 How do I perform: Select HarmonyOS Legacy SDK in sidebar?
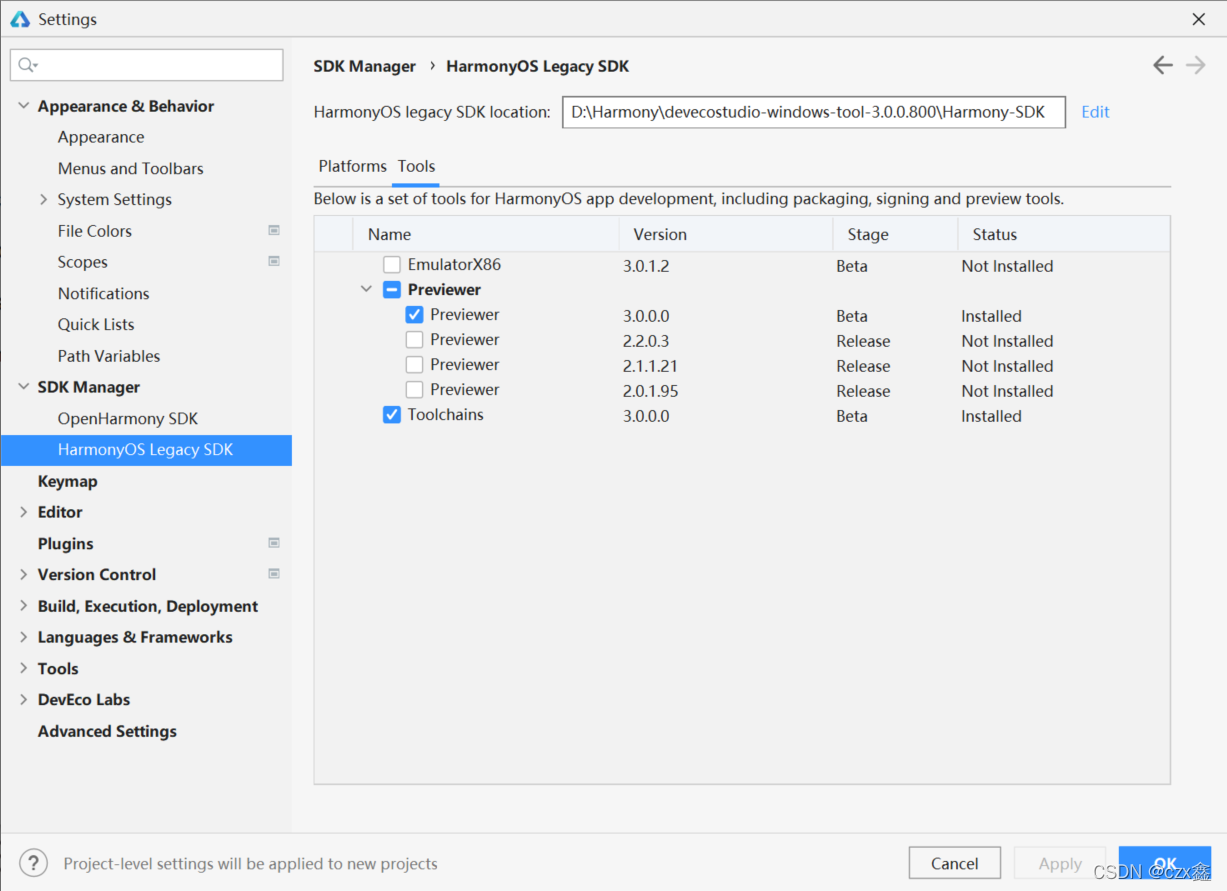[x=146, y=450]
